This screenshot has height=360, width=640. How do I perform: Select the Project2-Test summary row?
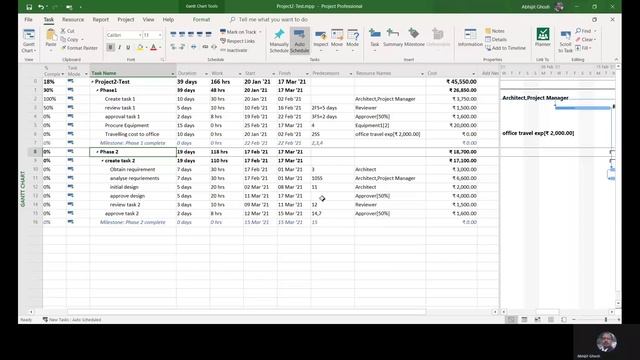click(x=260, y=82)
